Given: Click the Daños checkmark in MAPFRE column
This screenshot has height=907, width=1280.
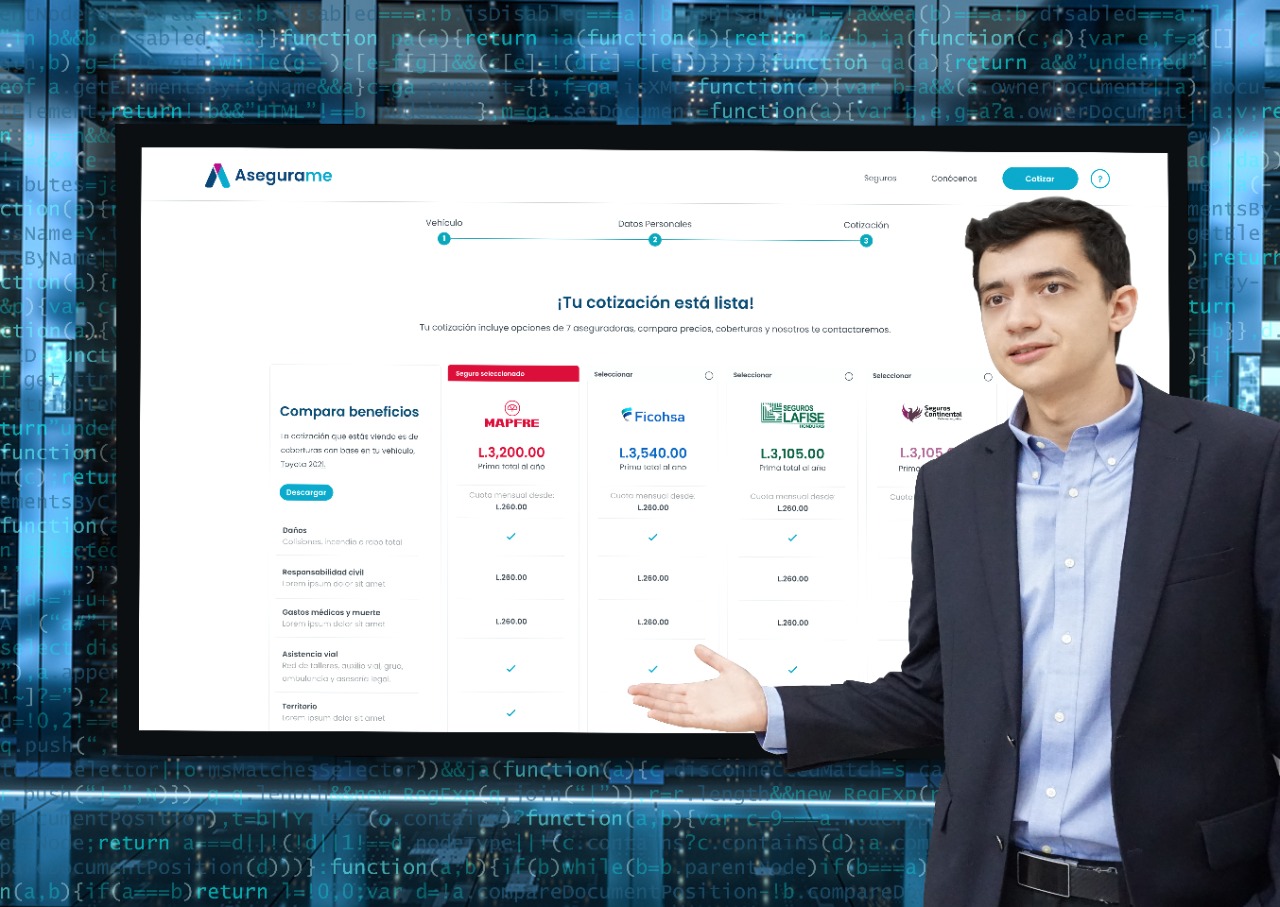Looking at the screenshot, I should [511, 536].
